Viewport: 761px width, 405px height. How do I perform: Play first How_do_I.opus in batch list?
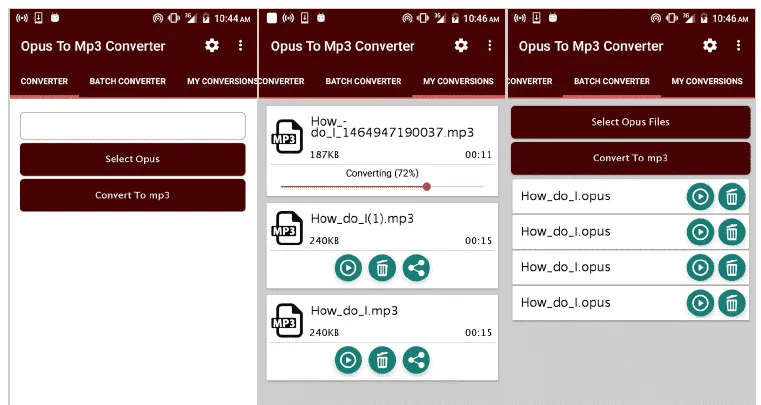pyautogui.click(x=700, y=197)
